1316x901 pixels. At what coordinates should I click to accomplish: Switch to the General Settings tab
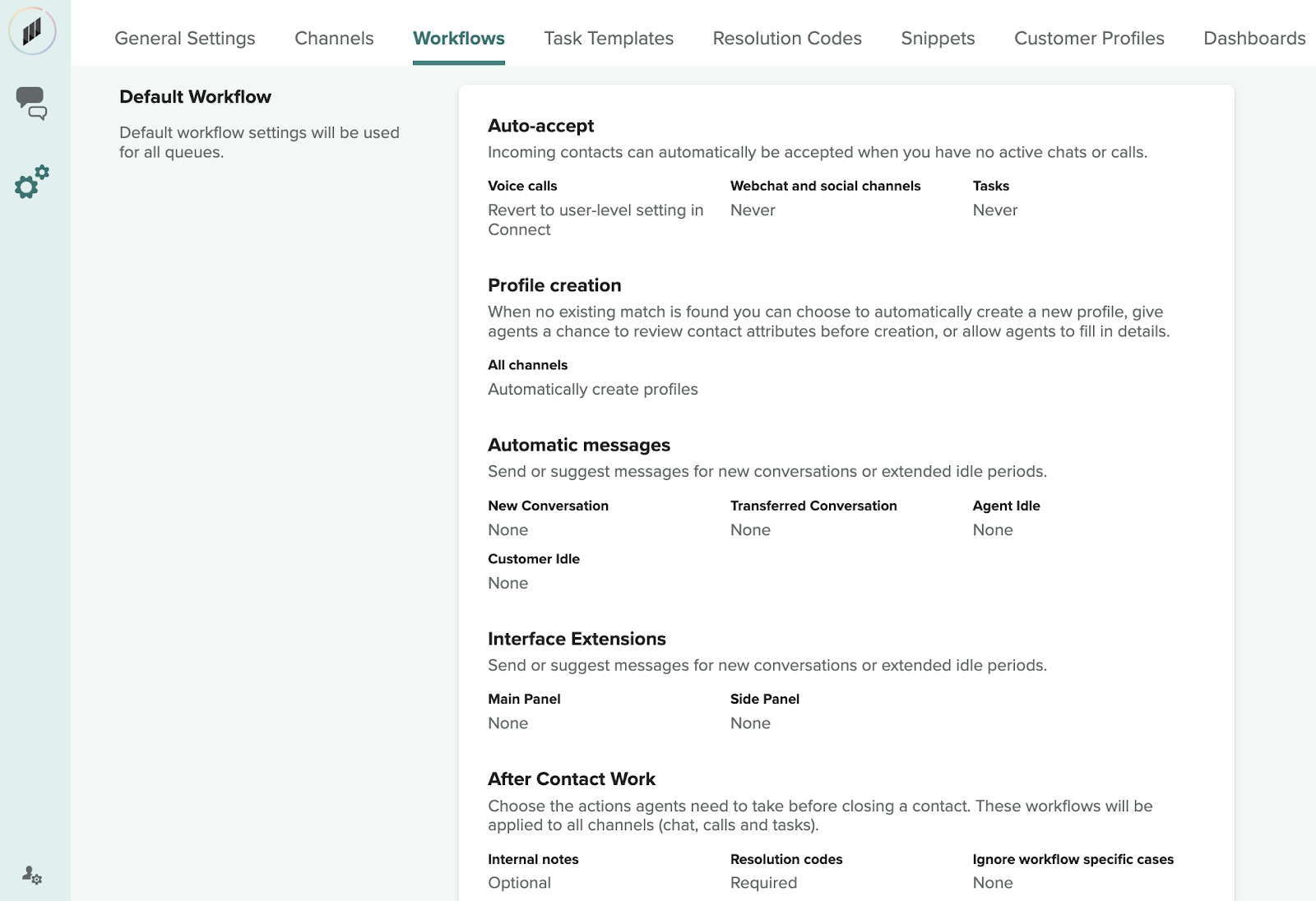coord(185,38)
